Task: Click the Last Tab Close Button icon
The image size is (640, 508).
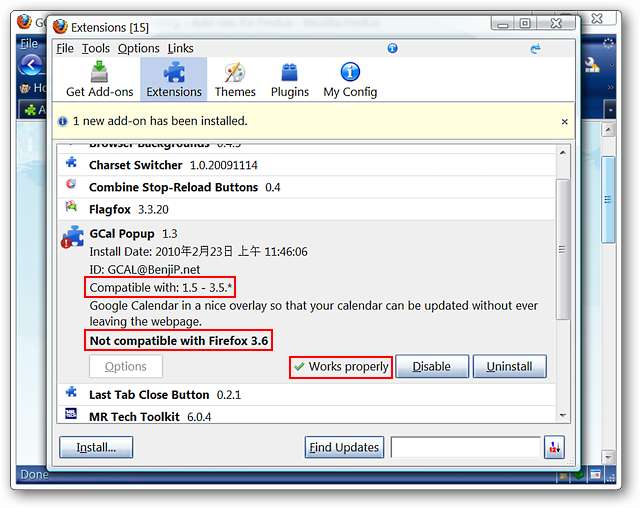Action: (71, 392)
